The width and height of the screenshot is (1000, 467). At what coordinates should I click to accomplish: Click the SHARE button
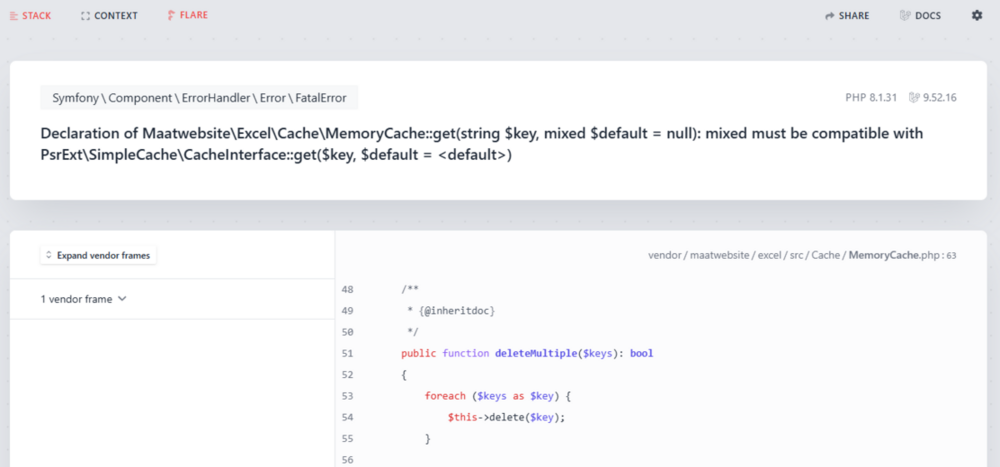(847, 15)
